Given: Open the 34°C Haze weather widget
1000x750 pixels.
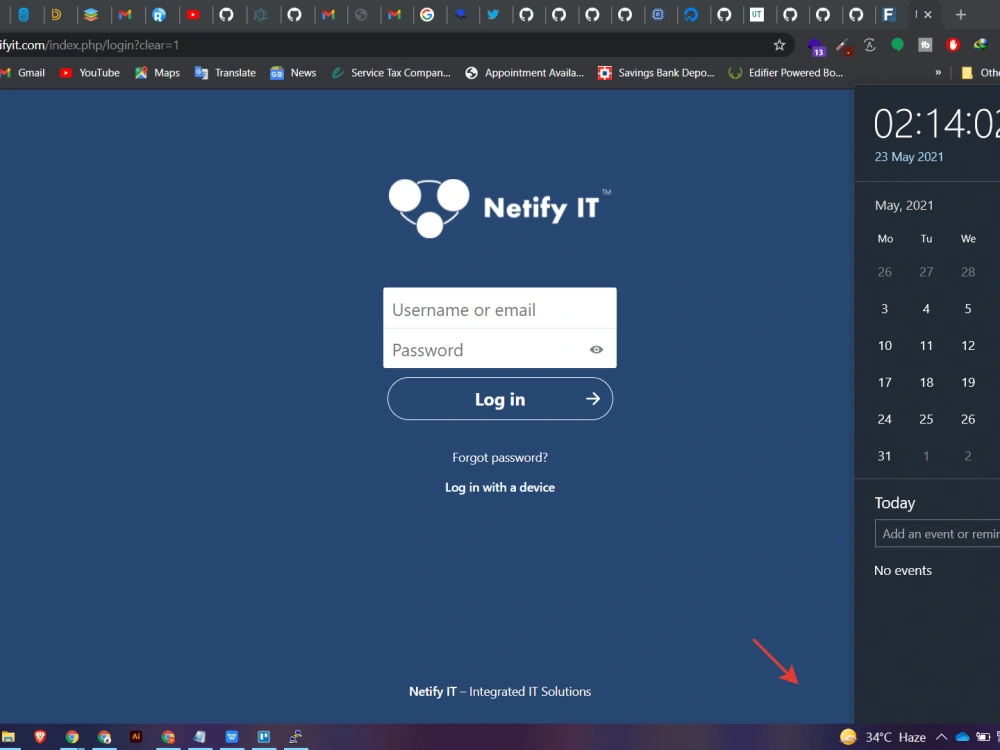Looking at the screenshot, I should click(x=883, y=737).
